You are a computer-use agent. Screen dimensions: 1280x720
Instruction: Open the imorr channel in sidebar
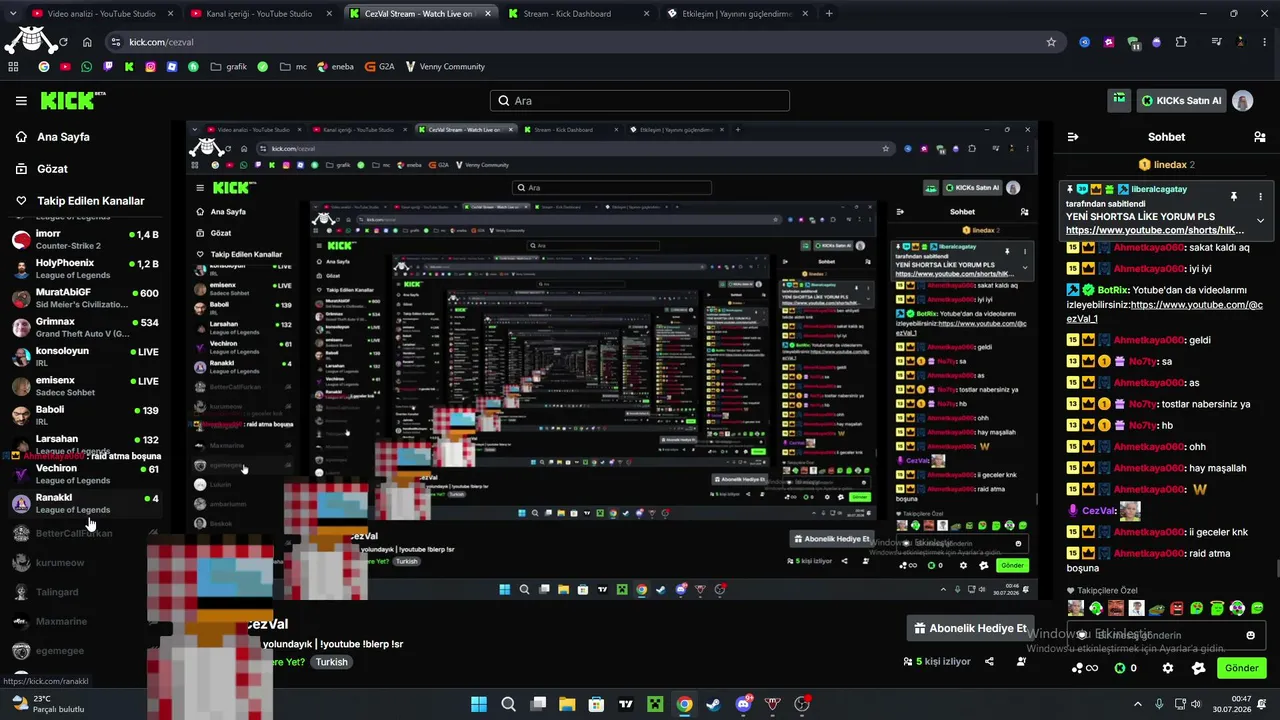(85, 239)
